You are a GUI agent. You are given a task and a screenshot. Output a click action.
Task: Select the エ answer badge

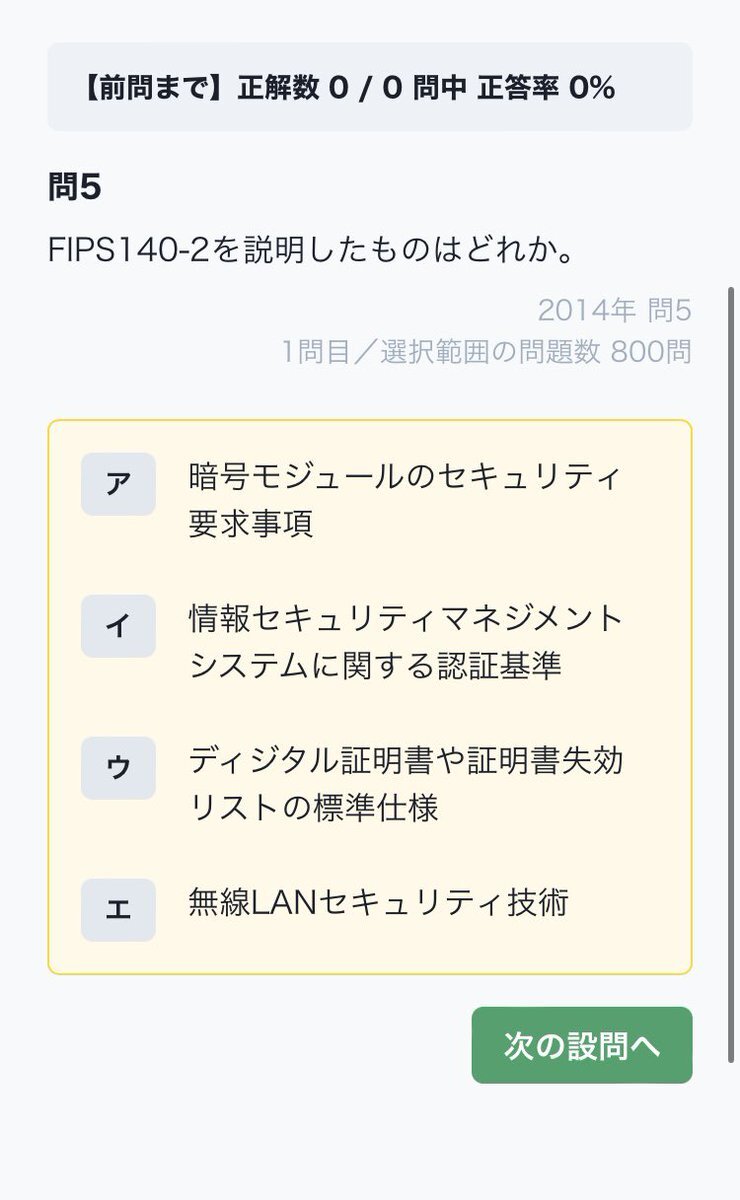[118, 910]
